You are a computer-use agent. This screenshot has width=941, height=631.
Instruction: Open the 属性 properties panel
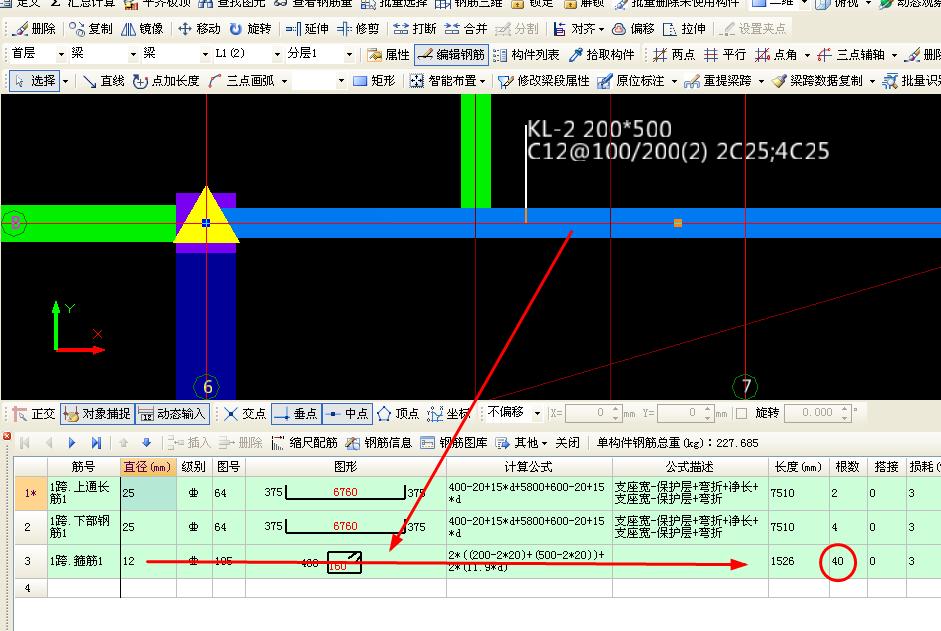coord(388,55)
